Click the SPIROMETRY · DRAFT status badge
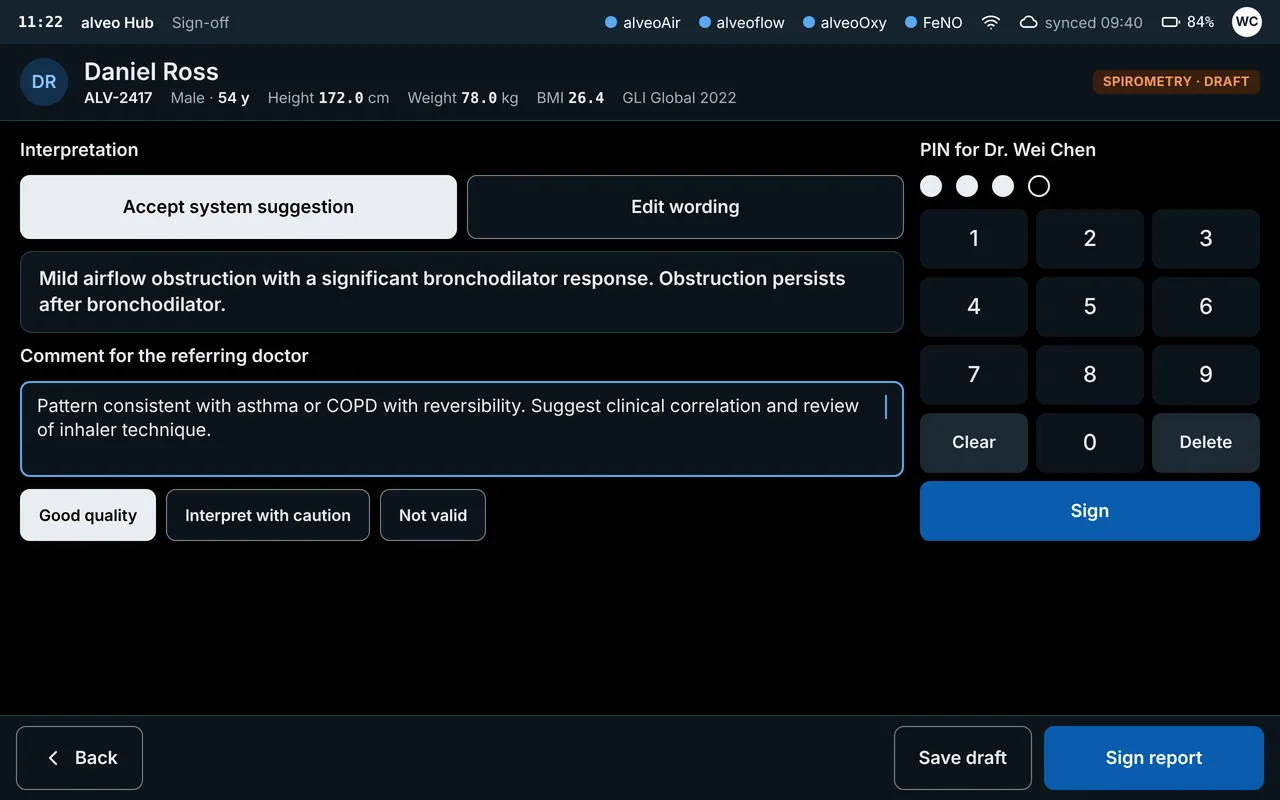This screenshot has width=1280, height=800. click(1176, 82)
